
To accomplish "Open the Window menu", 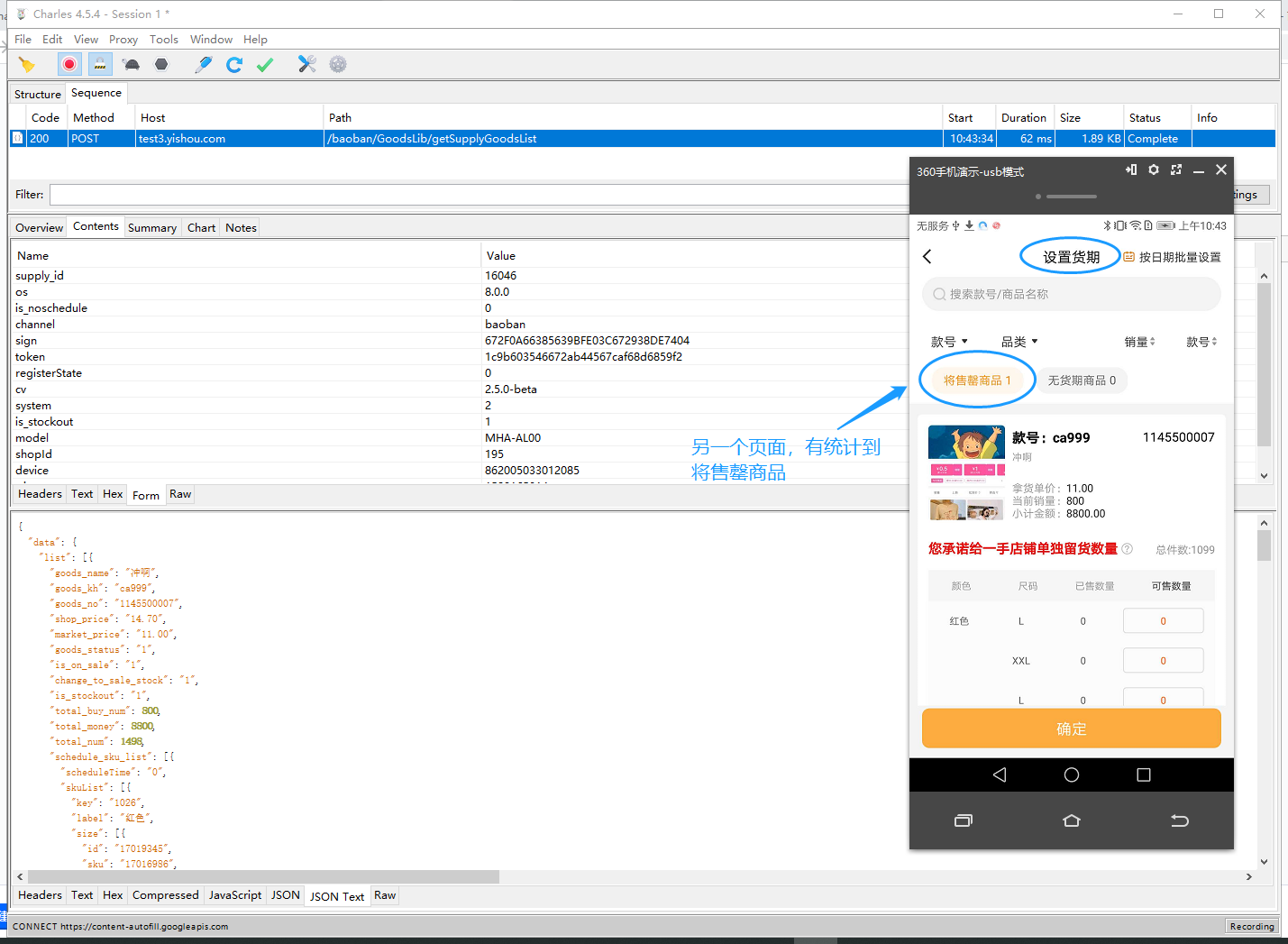I will coord(211,40).
